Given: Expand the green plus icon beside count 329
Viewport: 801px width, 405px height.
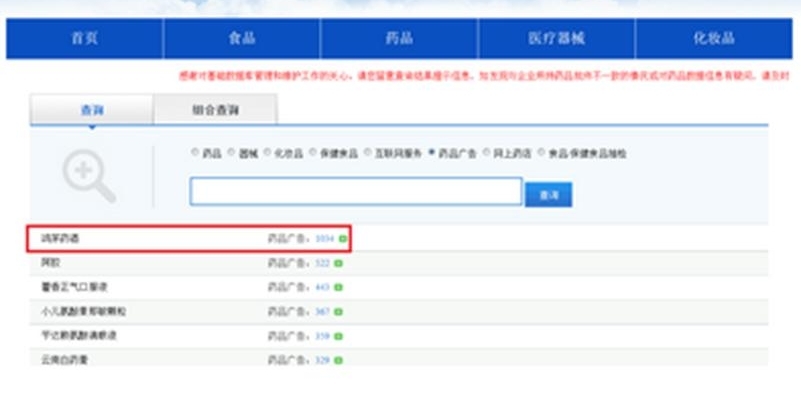Looking at the screenshot, I should 338,360.
